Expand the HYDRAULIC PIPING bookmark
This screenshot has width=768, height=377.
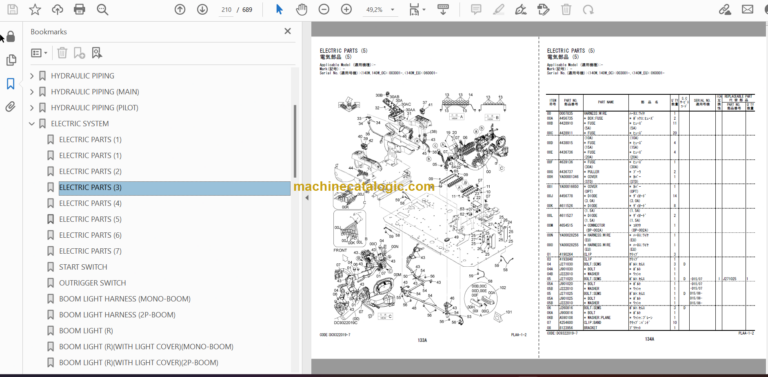[x=32, y=76]
